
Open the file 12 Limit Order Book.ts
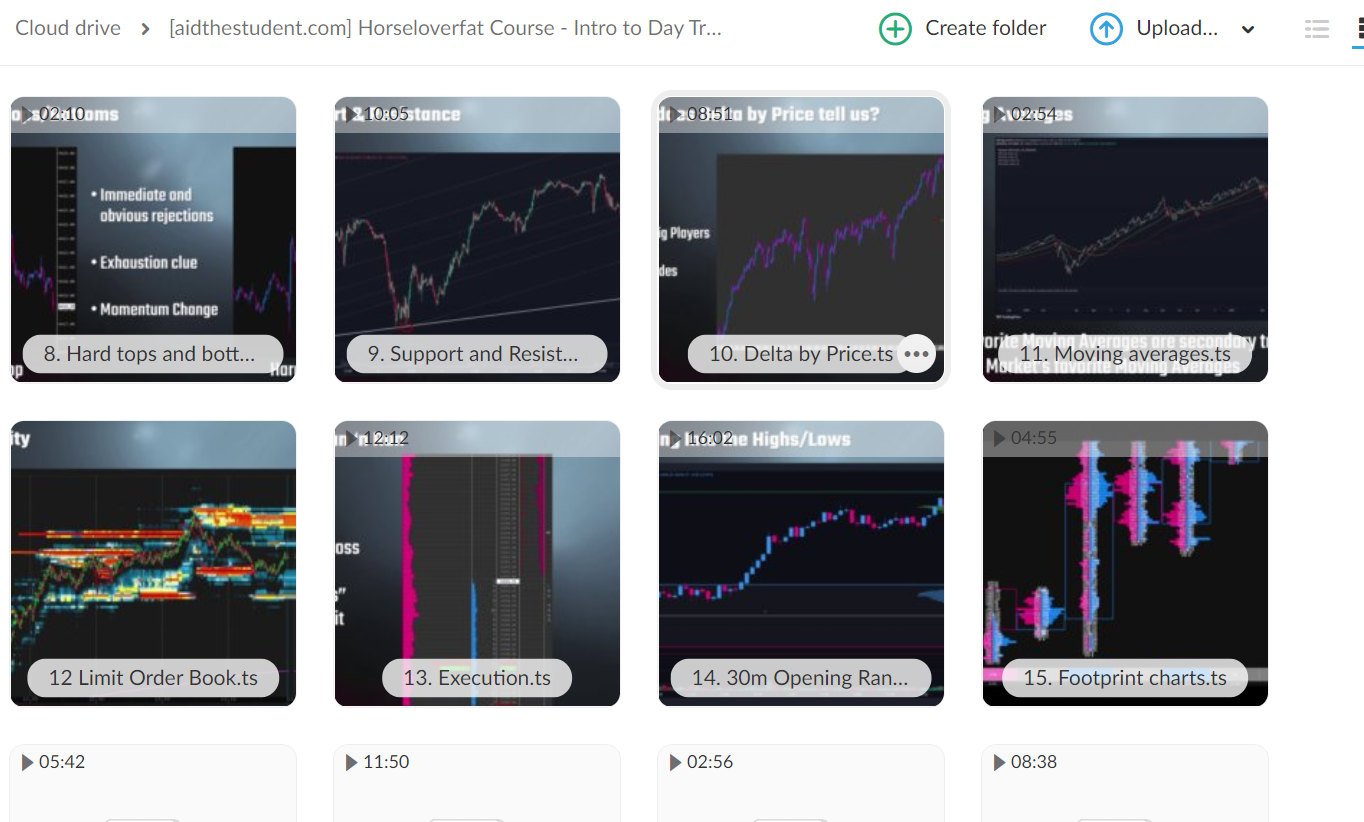pos(152,562)
